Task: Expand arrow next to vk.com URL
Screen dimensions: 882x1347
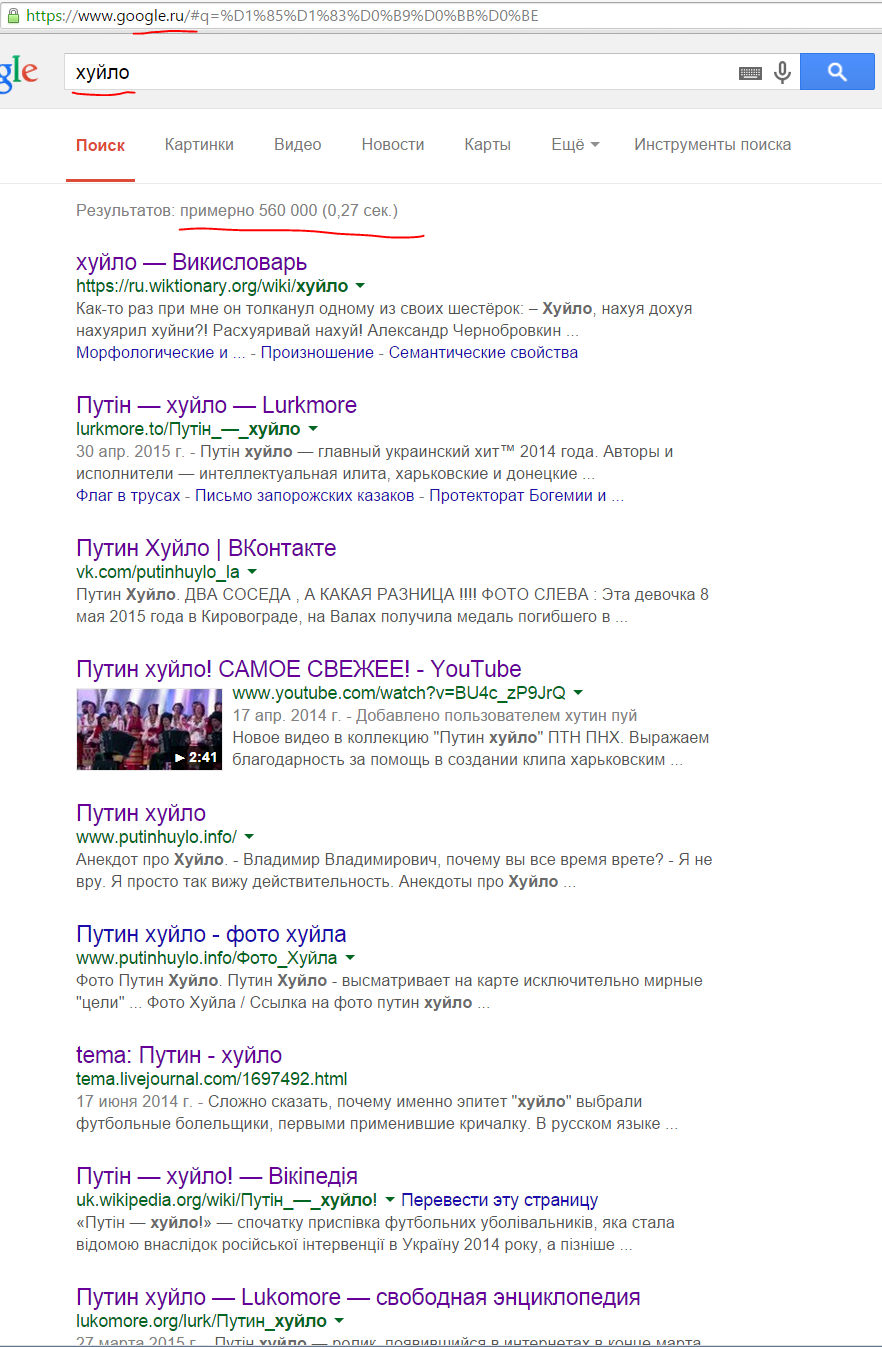Action: click(x=252, y=572)
